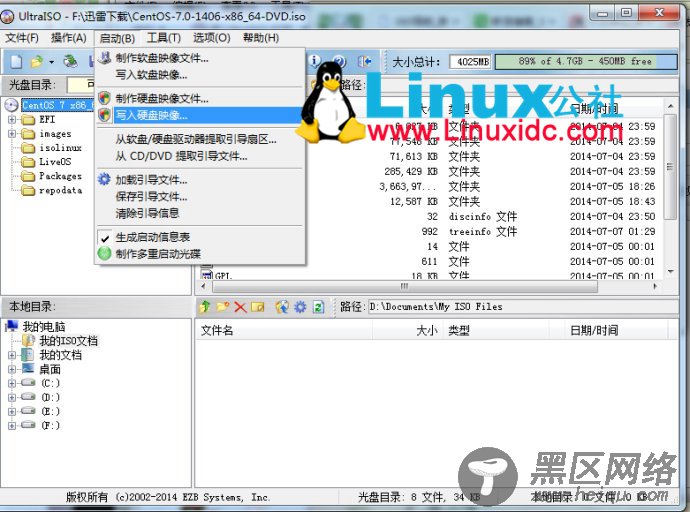The image size is (690, 512).
Task: Click the blue info (i) toolbar icon
Action: pyautogui.click(x=314, y=61)
